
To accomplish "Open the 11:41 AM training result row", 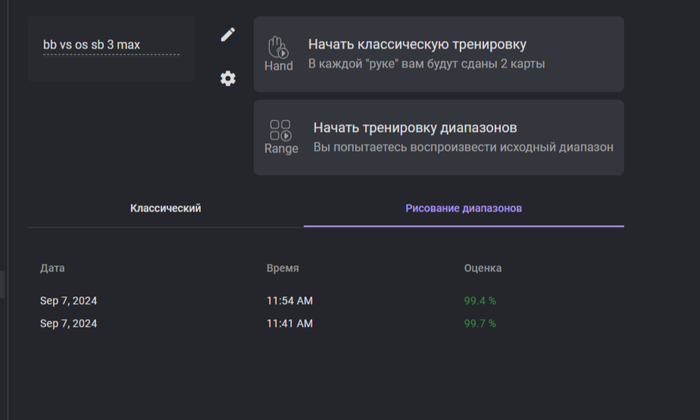I will (x=326, y=324).
